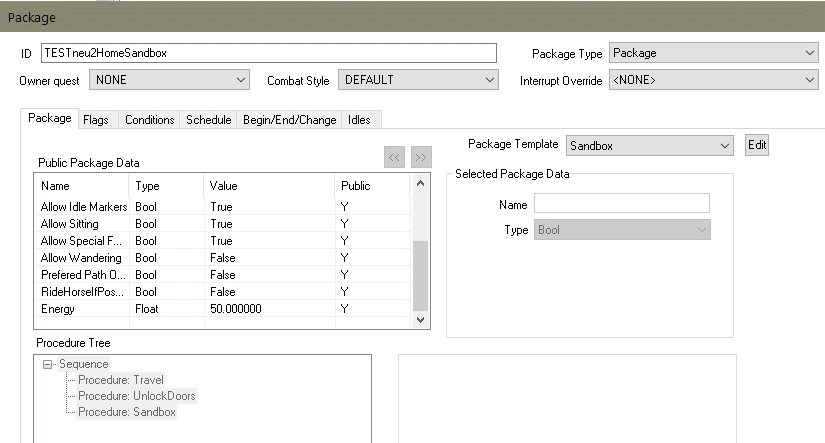Click the left double-arrow button
825x443 pixels.
click(x=395, y=157)
